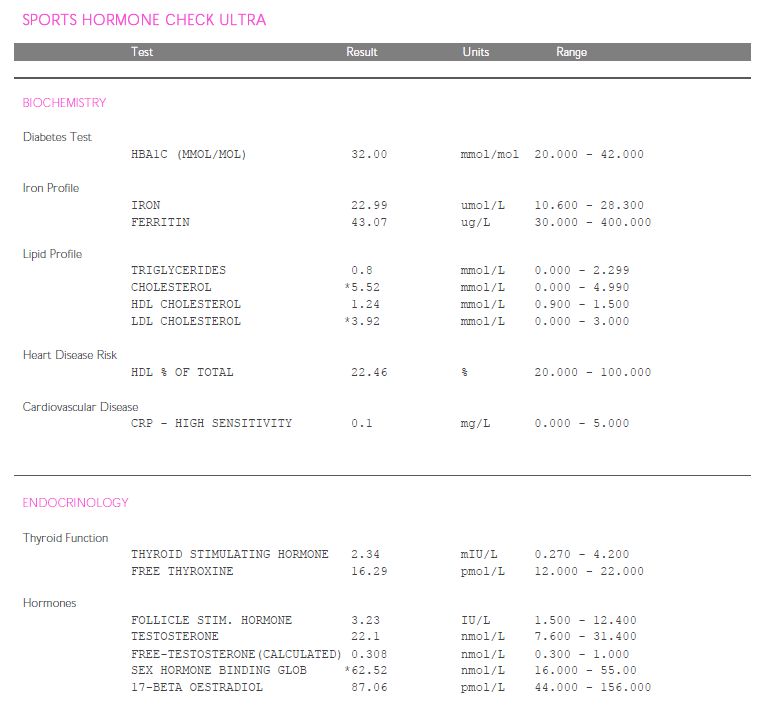Screen dimensions: 763x723
Task: Select the CRP - High Sensitivity test name
Action: (x=211, y=424)
